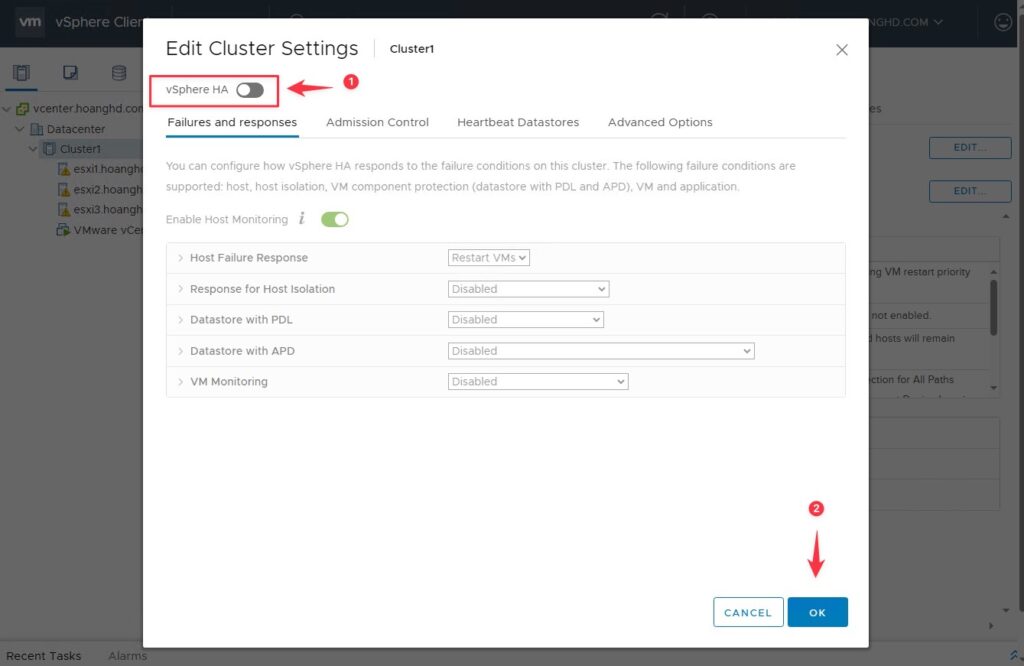Collapse the Cluster1 tree node

pyautogui.click(x=33, y=150)
